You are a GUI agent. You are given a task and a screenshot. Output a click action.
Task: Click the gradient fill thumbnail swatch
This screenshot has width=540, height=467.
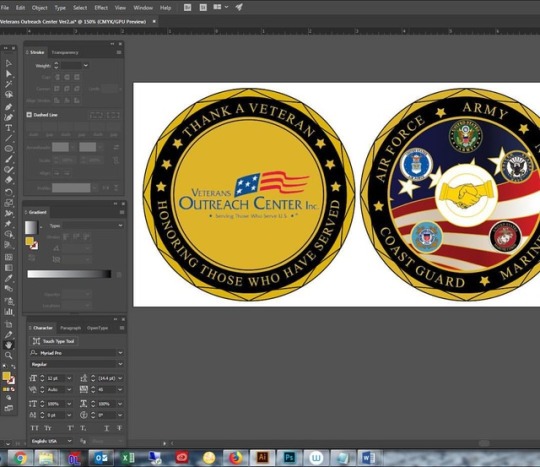pos(31,227)
